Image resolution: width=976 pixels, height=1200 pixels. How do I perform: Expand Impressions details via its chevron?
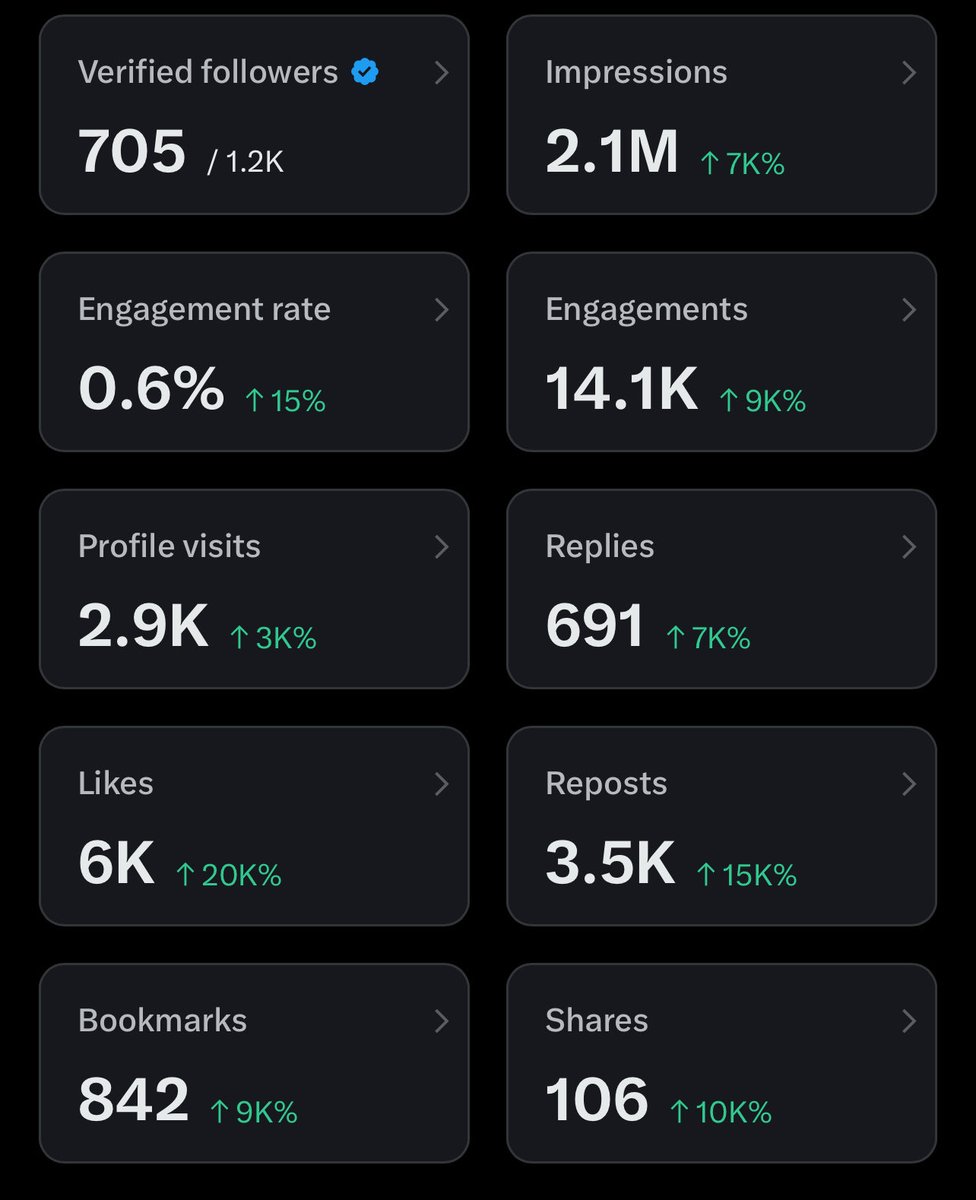pyautogui.click(x=909, y=73)
